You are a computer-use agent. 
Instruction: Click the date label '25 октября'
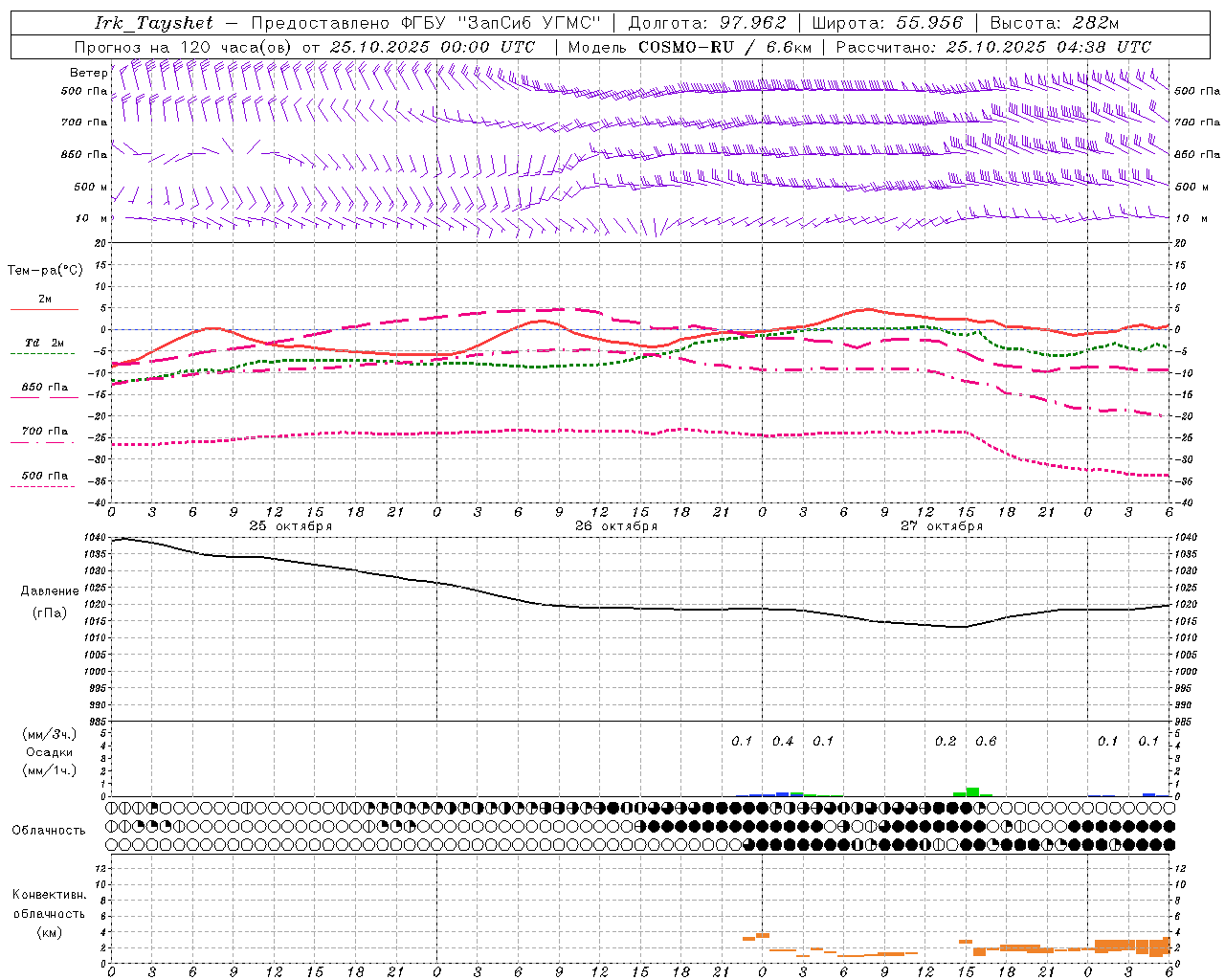pos(291,526)
